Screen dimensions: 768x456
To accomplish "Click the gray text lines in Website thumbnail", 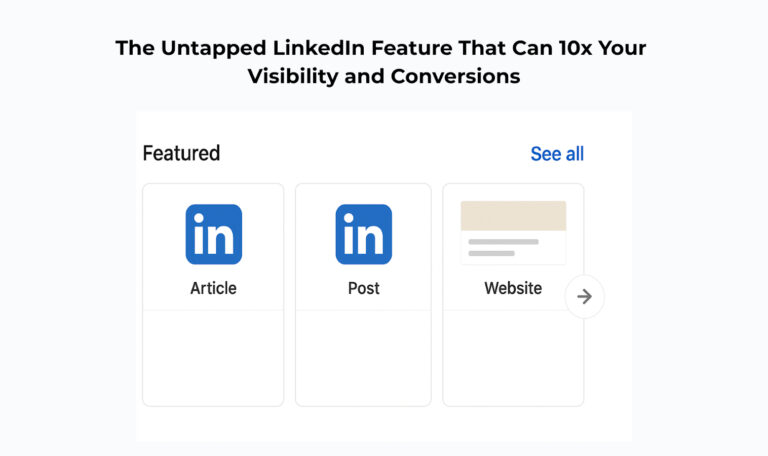I will pyautogui.click(x=503, y=247).
